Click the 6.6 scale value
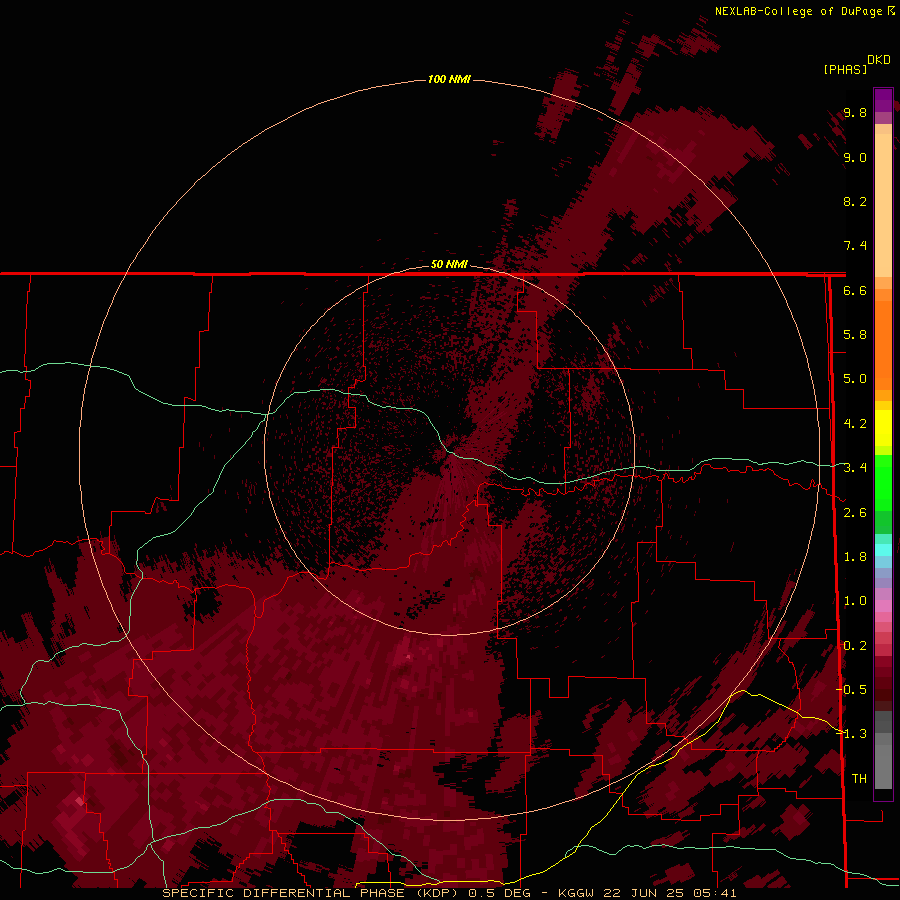900x900 pixels. (x=855, y=290)
